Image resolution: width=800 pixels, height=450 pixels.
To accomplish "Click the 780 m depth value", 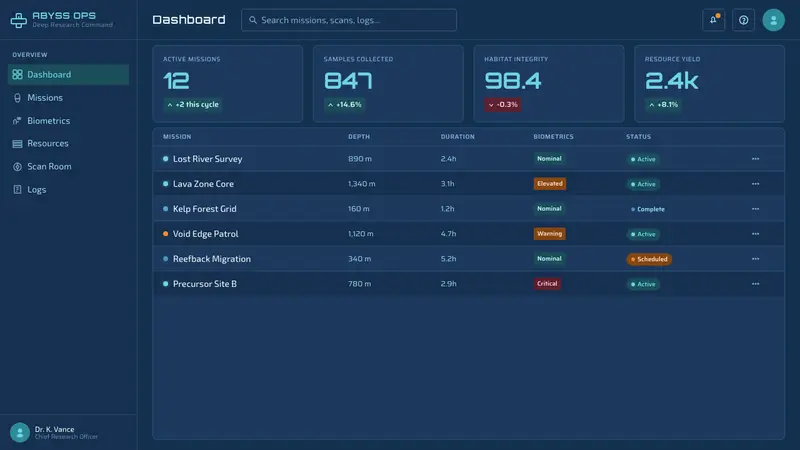I will click(x=360, y=284).
